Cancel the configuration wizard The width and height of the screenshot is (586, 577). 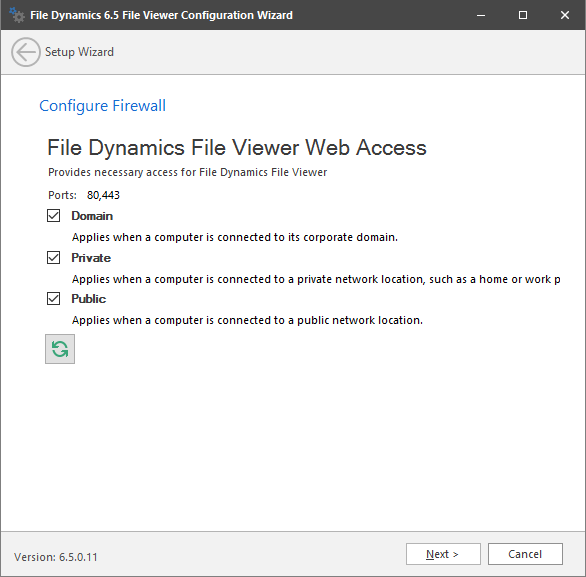tap(525, 554)
